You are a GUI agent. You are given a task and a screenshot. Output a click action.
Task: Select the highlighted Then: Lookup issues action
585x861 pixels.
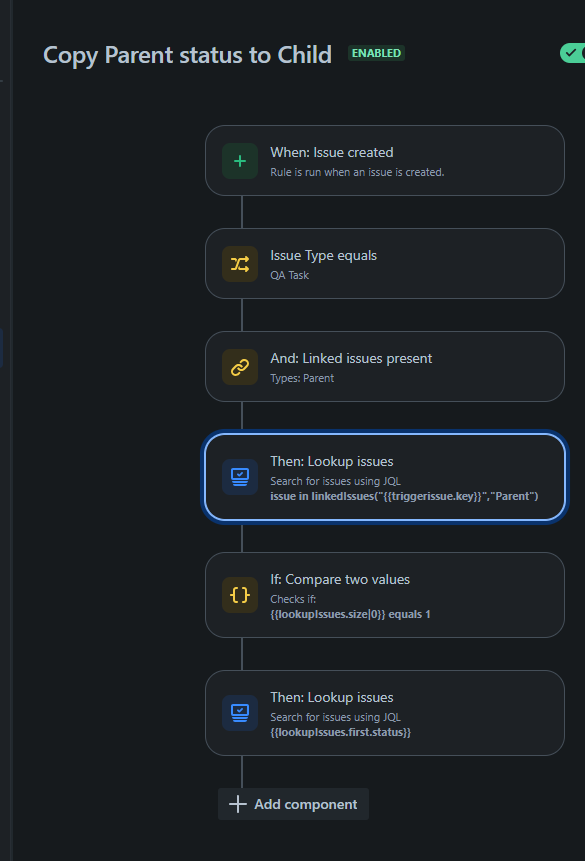[x=385, y=477]
